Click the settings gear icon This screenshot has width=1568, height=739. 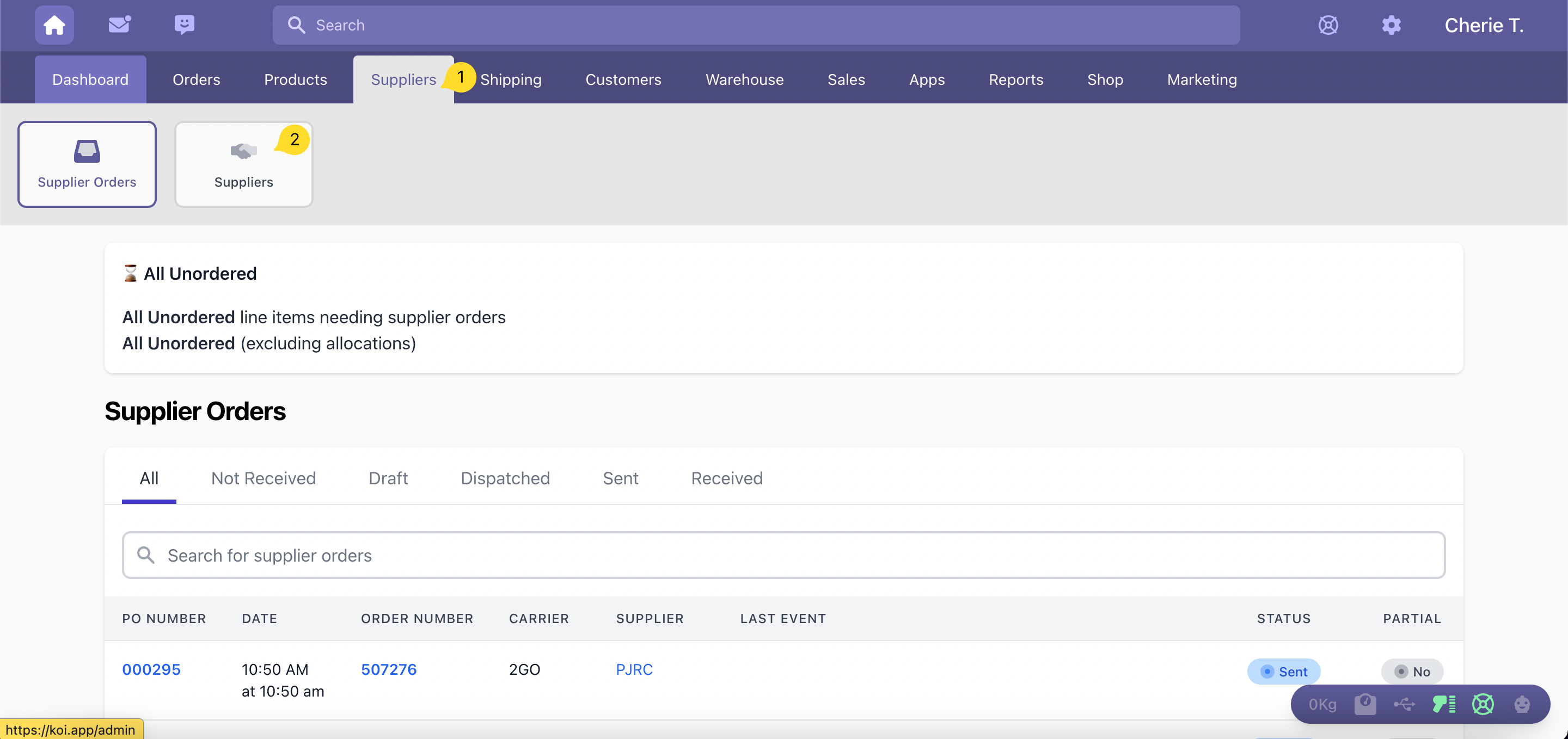tap(1391, 25)
